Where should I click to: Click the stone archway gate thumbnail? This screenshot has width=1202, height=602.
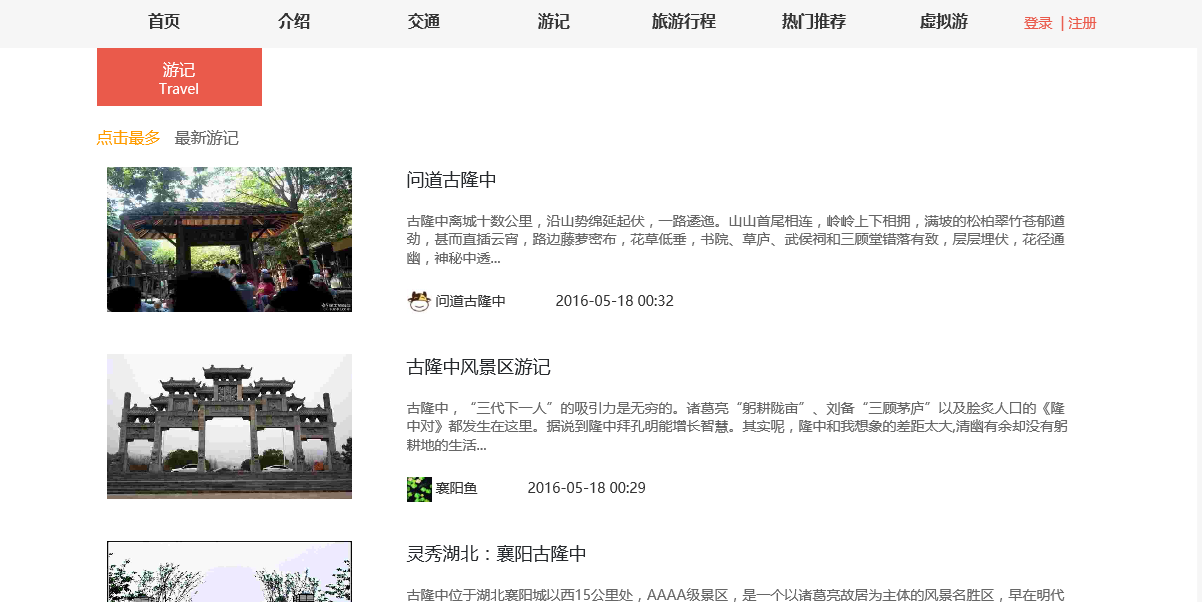click(229, 426)
